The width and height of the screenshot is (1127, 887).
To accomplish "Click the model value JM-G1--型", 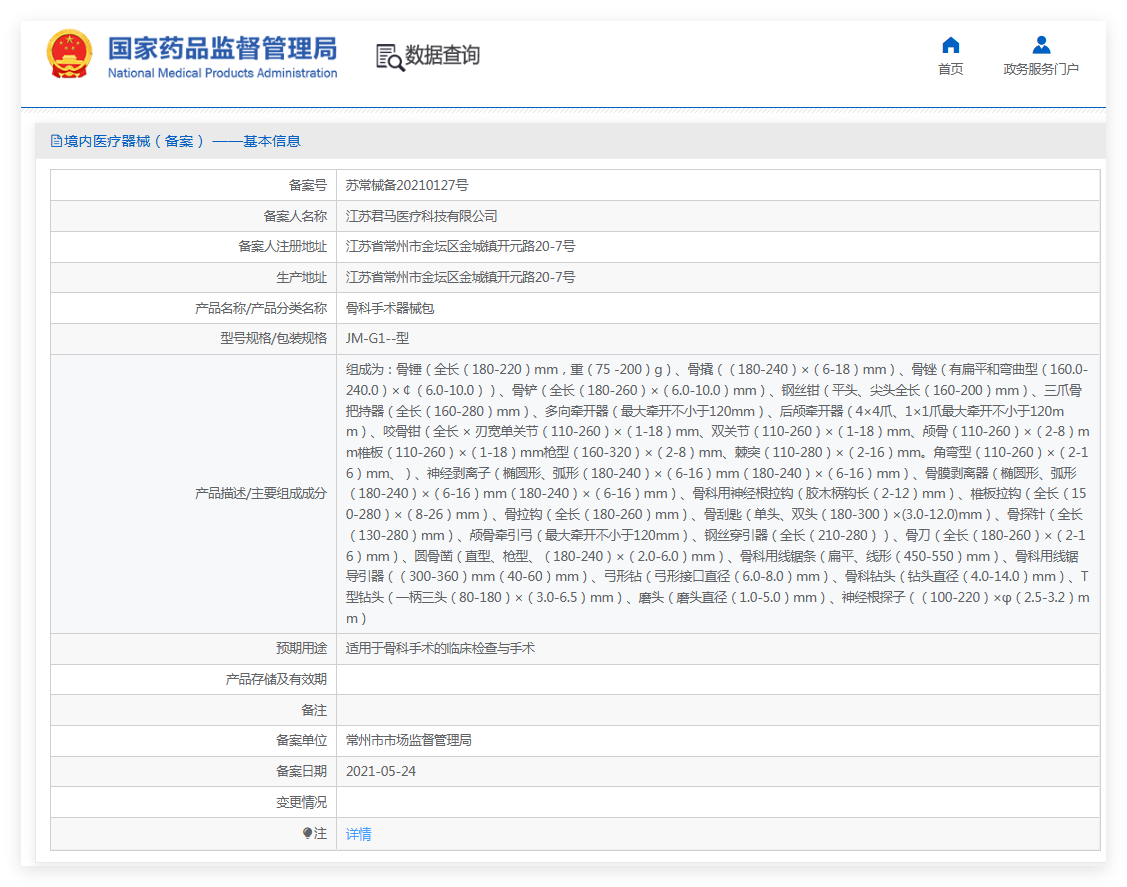I will (x=377, y=339).
